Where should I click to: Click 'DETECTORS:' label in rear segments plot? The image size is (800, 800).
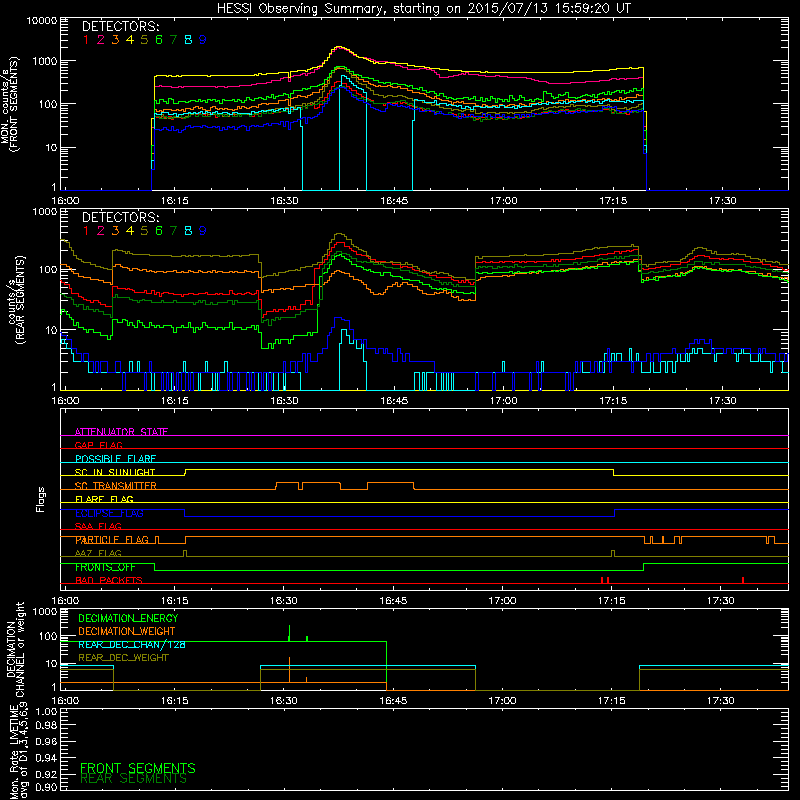coord(120,217)
